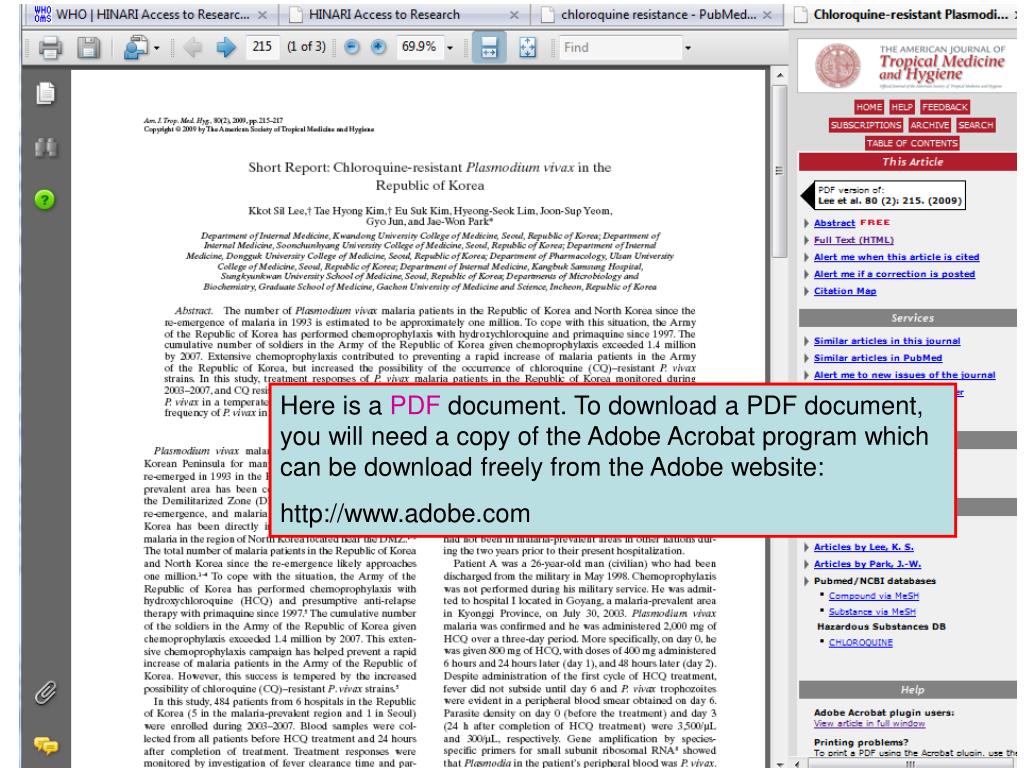Select the fit width scrolling icon
This screenshot has width=1024, height=768.
488,48
